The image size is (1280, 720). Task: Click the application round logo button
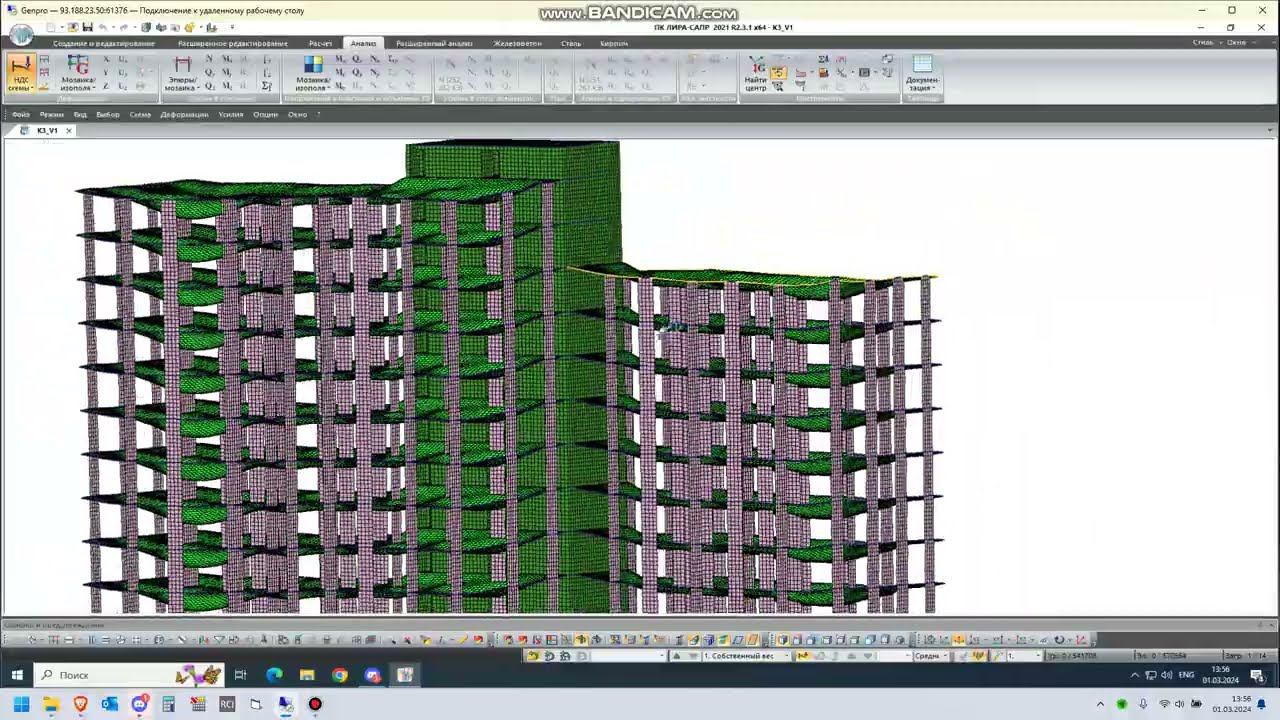[21, 36]
